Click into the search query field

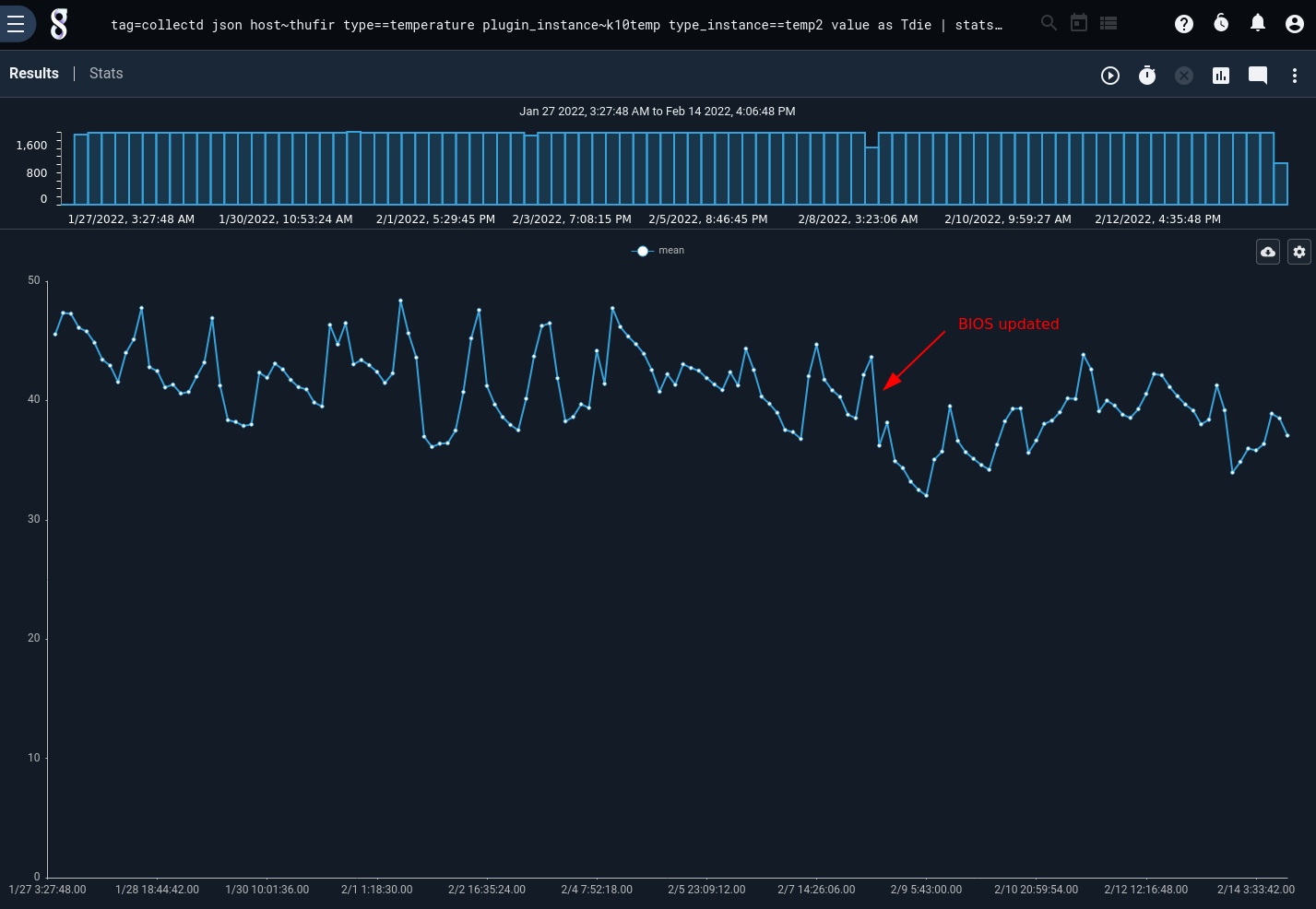point(553,25)
